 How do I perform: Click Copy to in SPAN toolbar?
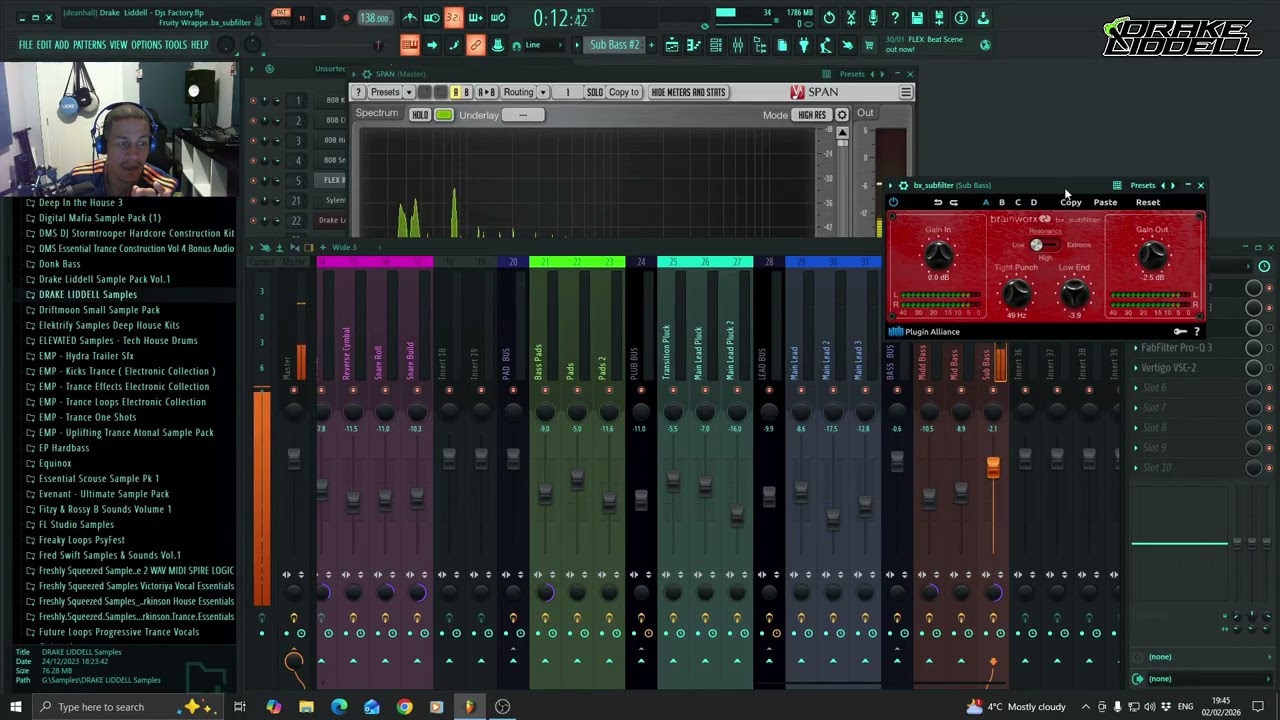tap(624, 92)
